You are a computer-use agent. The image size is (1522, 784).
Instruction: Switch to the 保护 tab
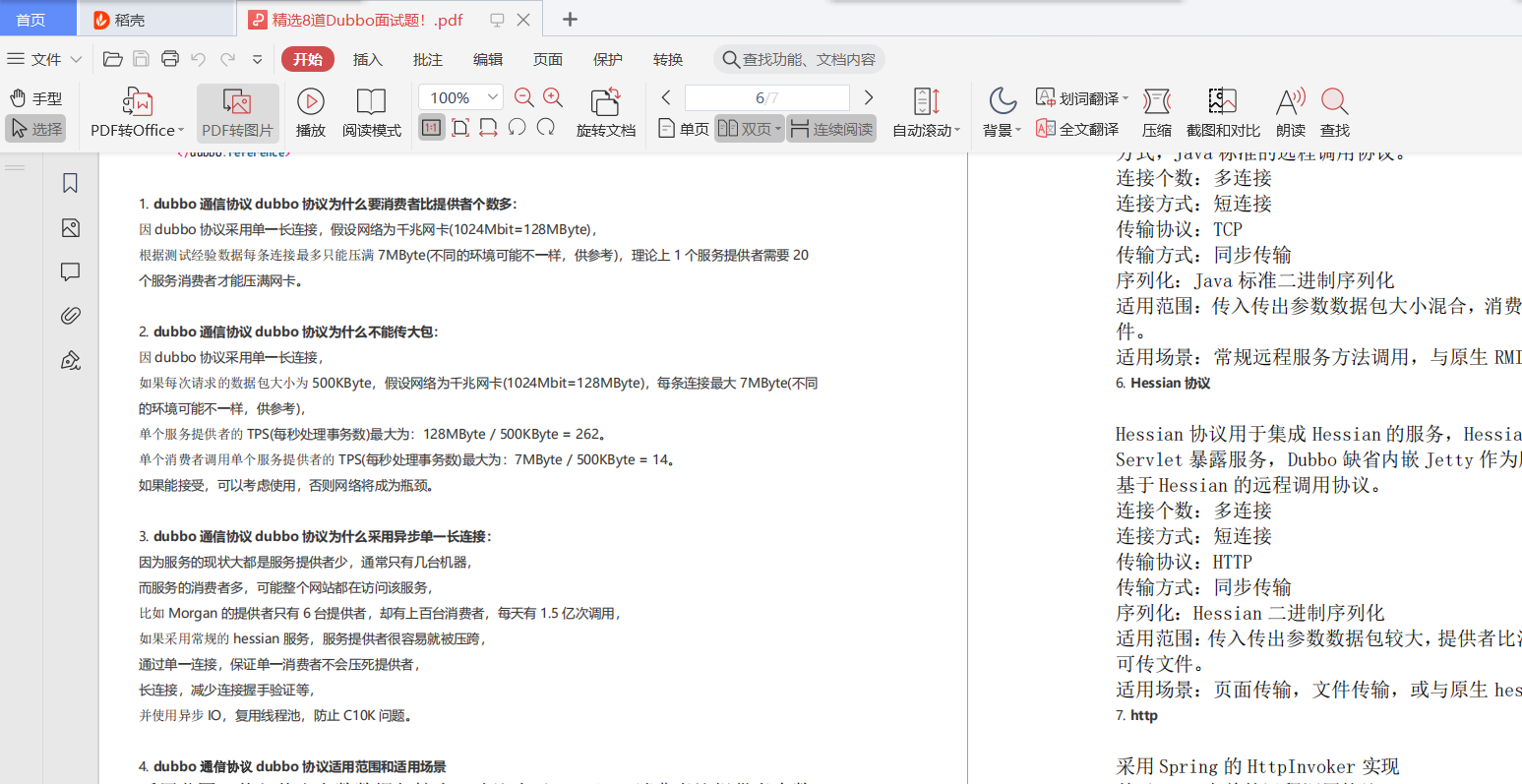(x=608, y=59)
